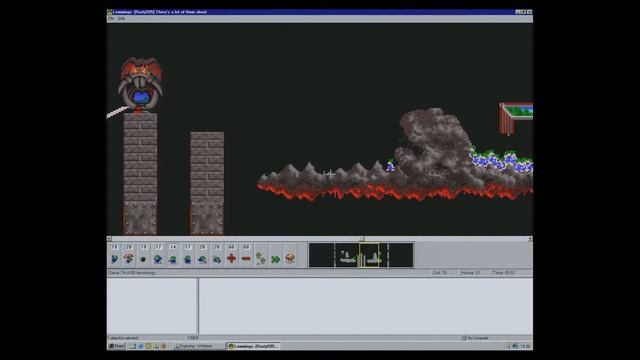This screenshot has width=640, height=360.
Task: Open the Help menu
Action: [121, 19]
